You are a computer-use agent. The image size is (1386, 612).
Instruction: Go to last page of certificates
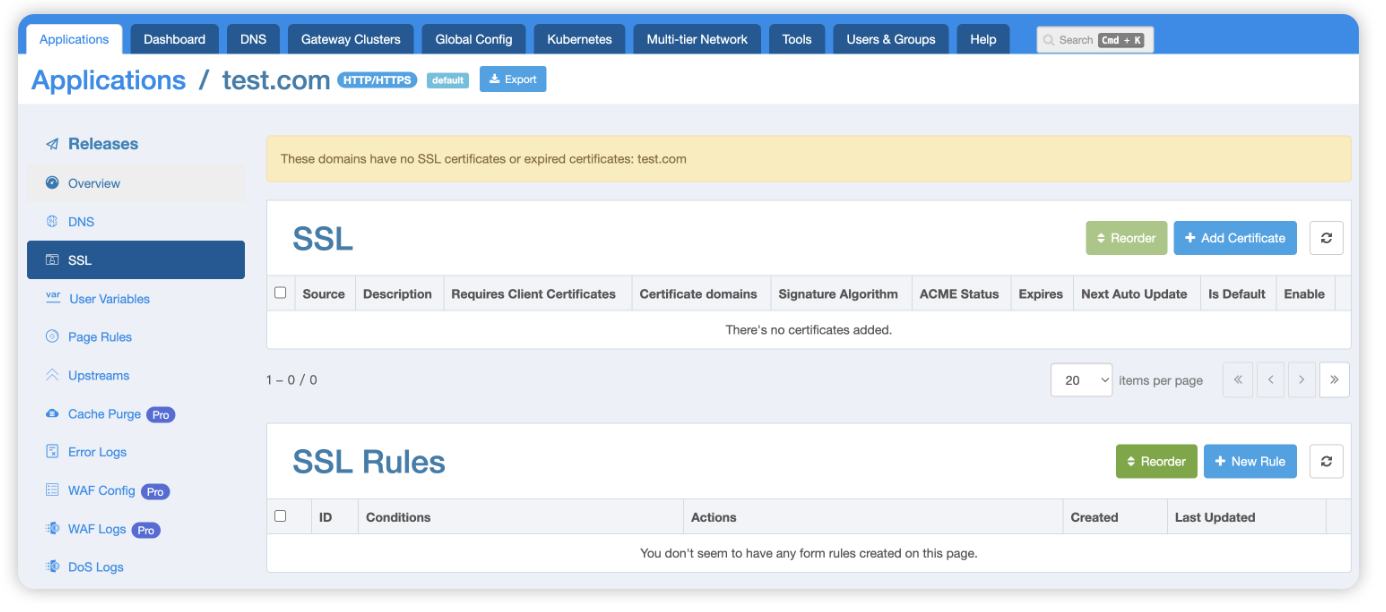pyautogui.click(x=1334, y=380)
